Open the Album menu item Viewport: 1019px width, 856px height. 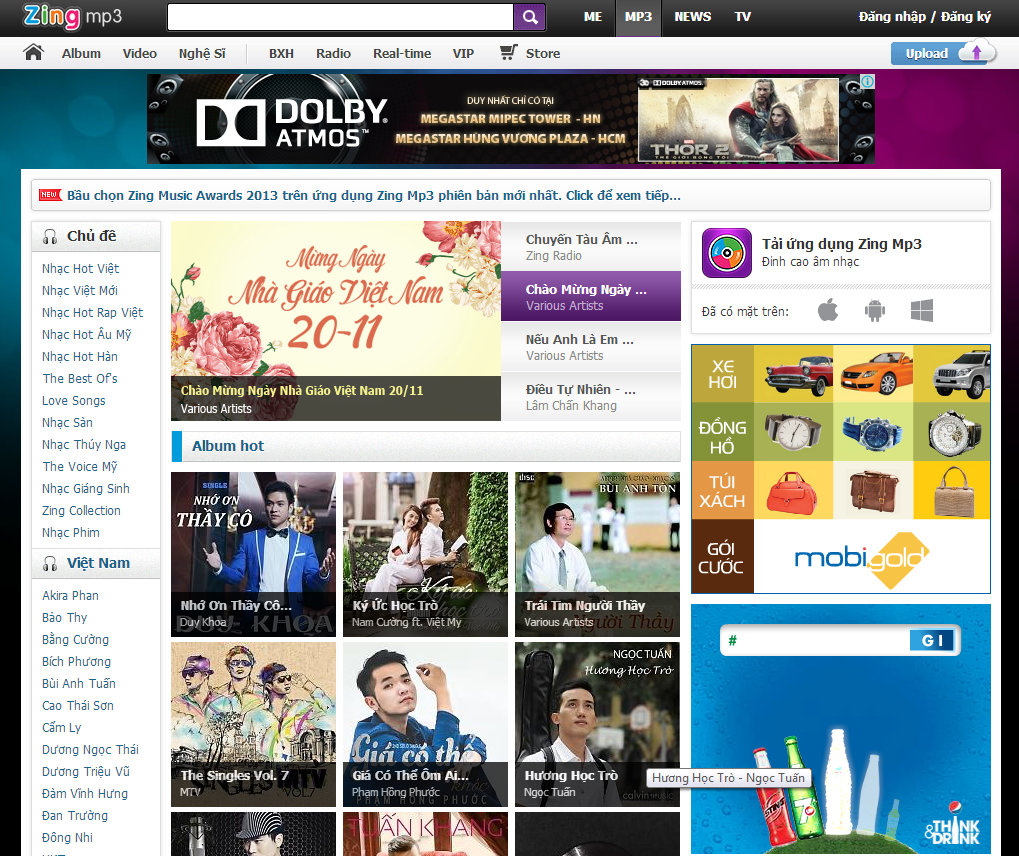point(81,53)
